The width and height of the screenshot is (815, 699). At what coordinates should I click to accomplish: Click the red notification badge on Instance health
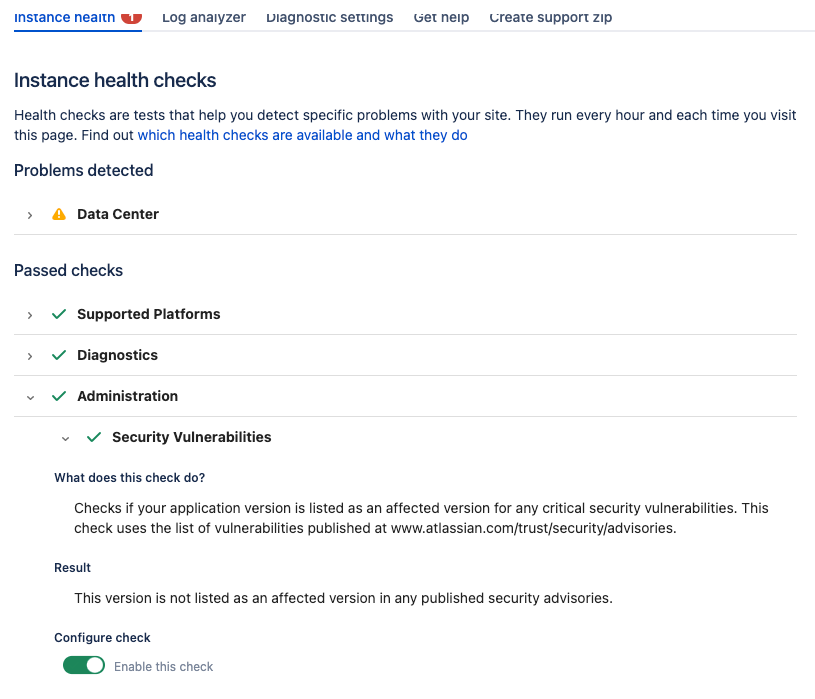[132, 17]
